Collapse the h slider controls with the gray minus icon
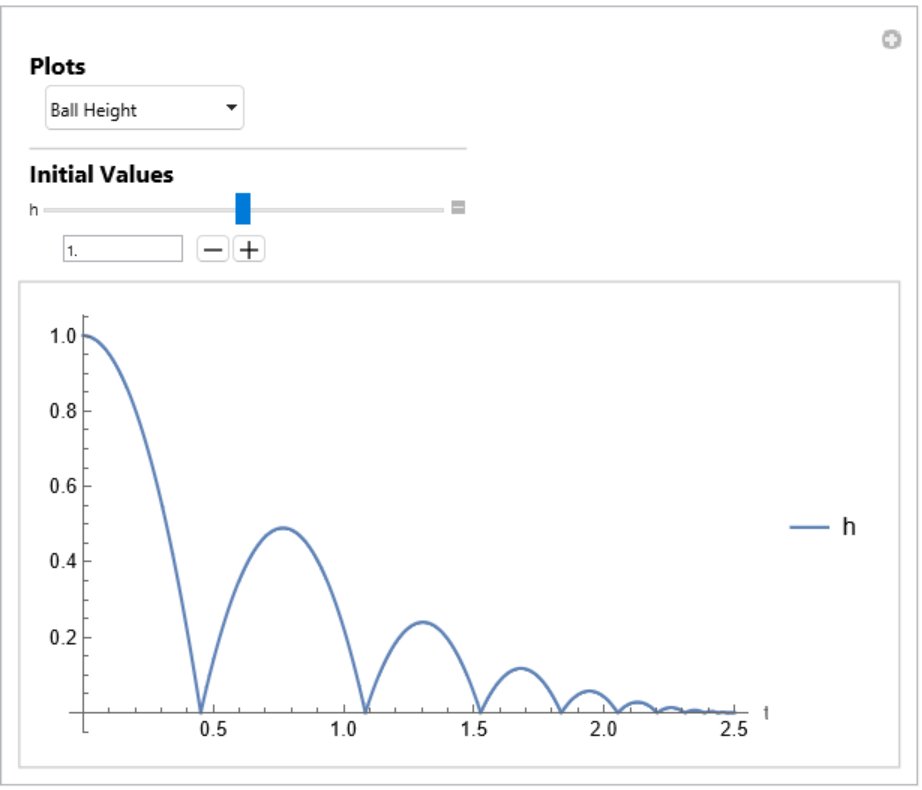Viewport: 922px width, 790px height. [458, 208]
